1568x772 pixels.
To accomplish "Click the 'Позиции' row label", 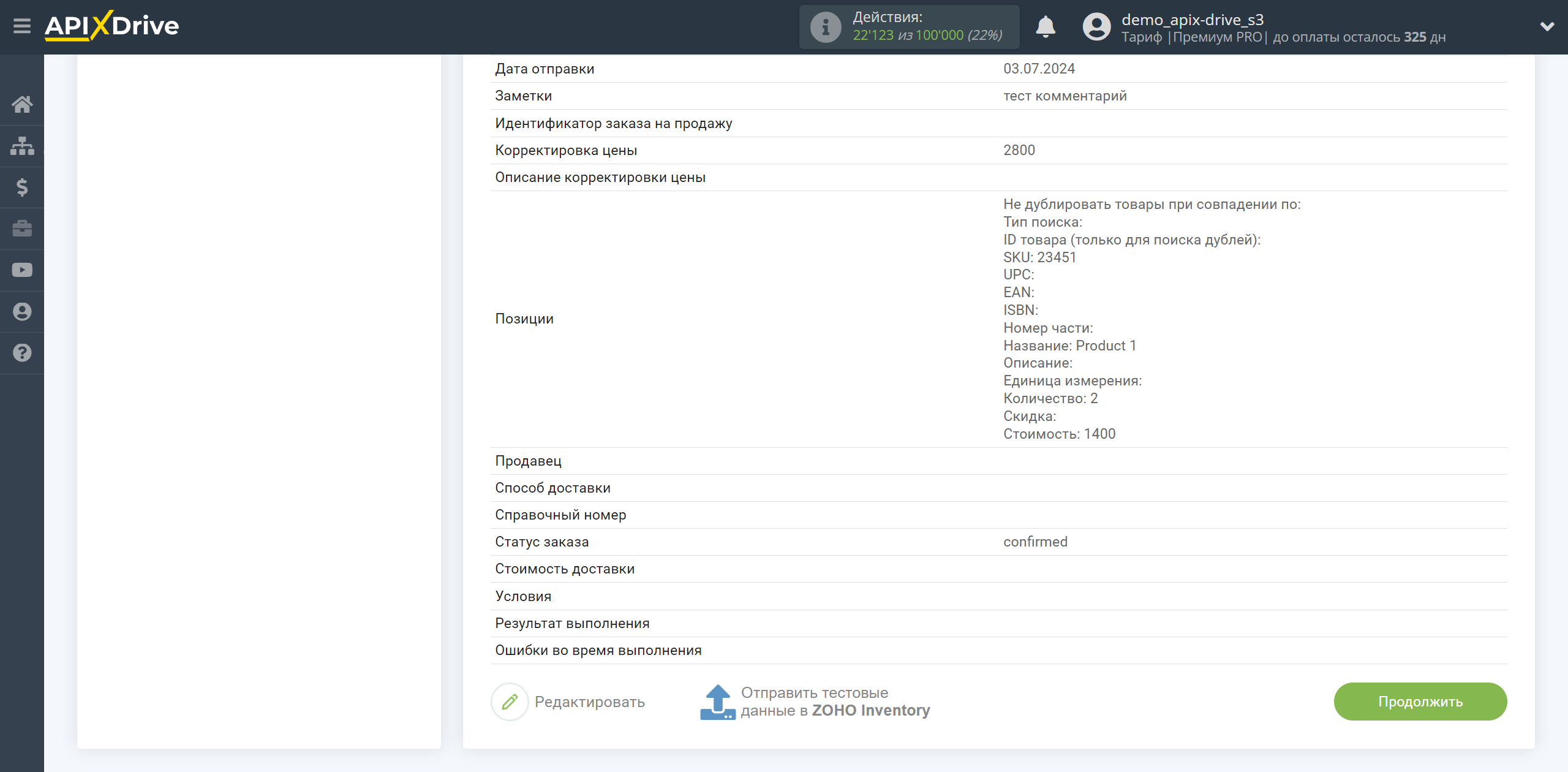I will (x=524, y=319).
